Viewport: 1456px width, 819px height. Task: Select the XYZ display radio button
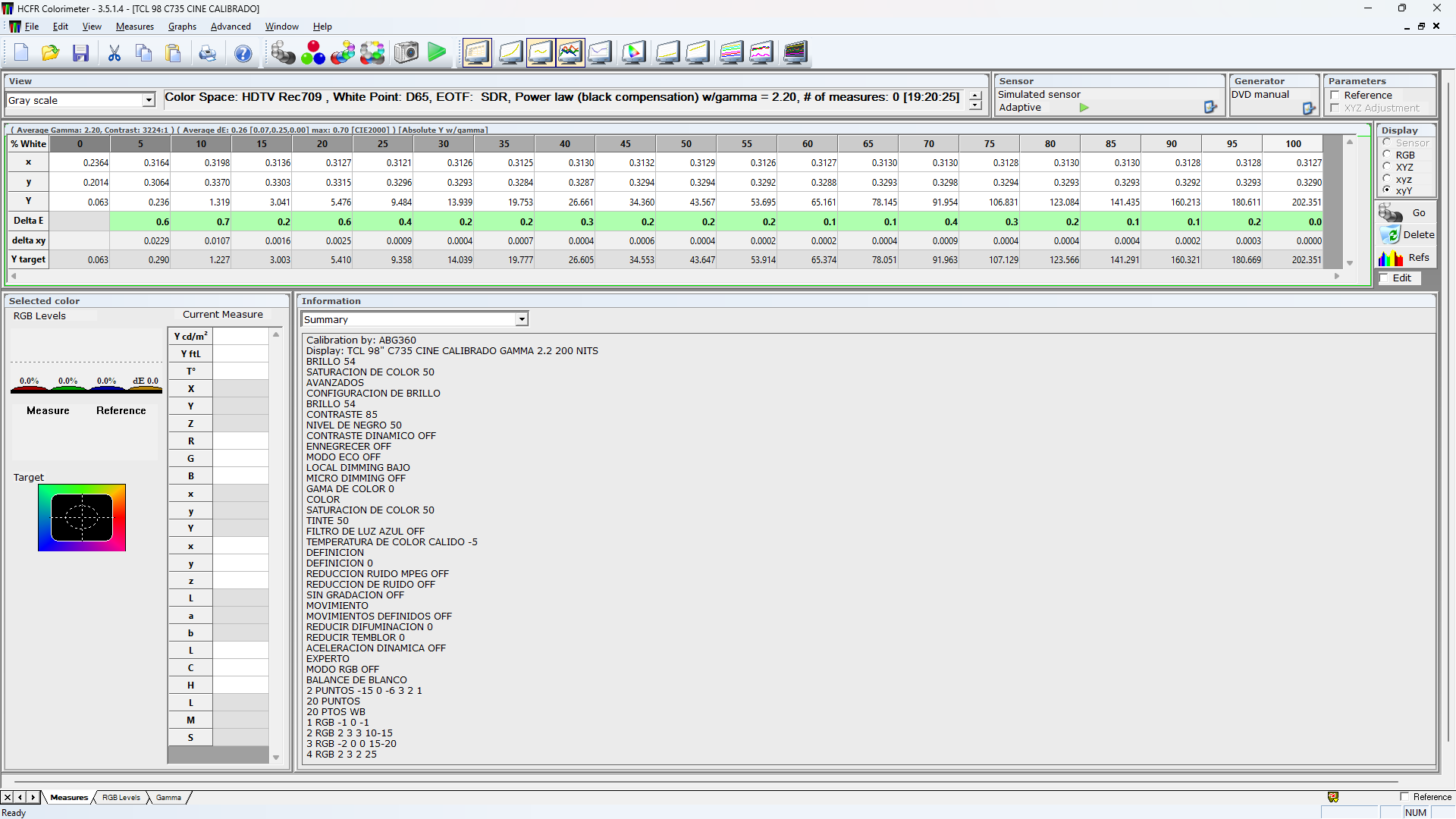[x=1387, y=167]
